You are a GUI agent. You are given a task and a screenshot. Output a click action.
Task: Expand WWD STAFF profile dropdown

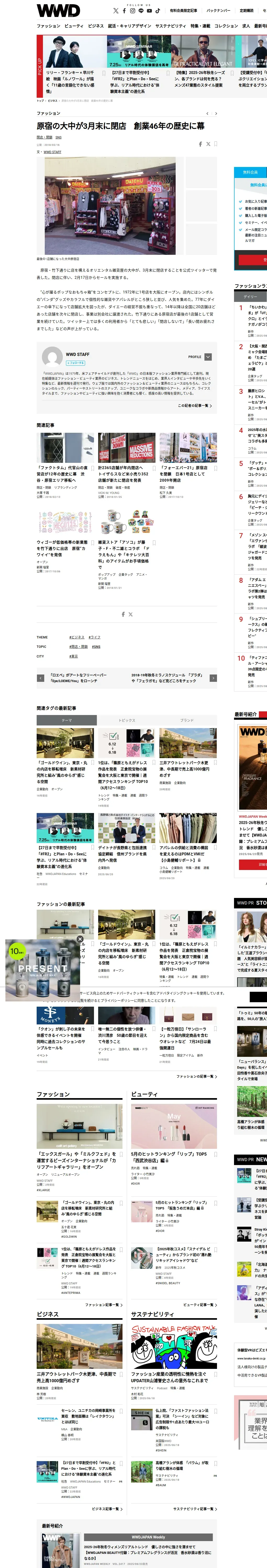(x=208, y=357)
